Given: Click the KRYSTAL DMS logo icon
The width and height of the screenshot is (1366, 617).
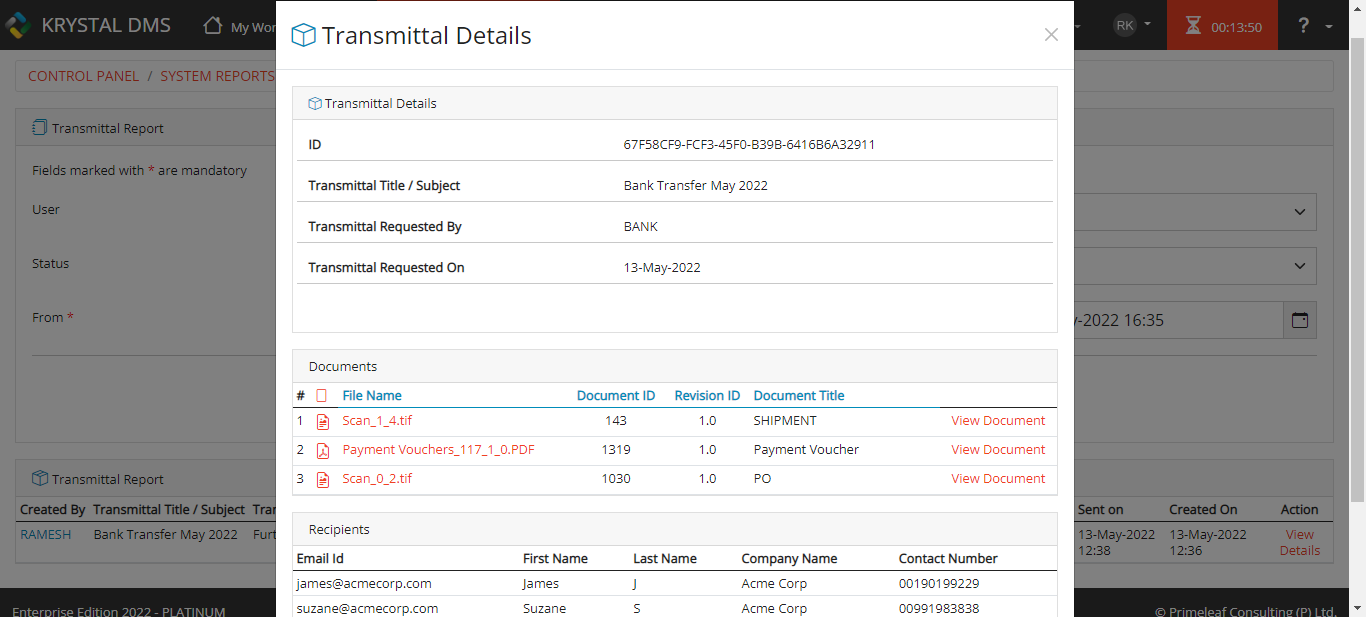Looking at the screenshot, I should point(17,25).
